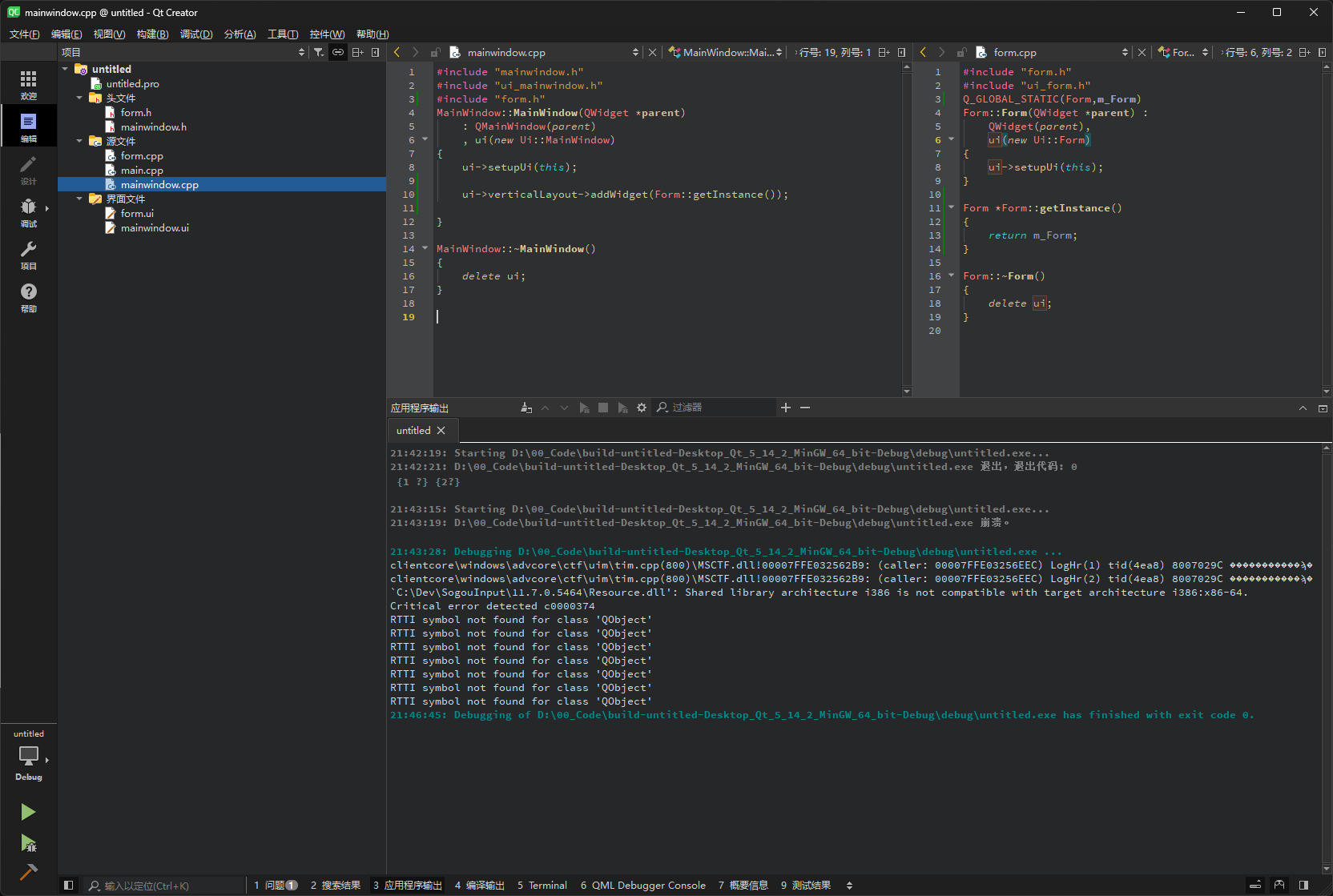Switch to the 编辑 (Edit) mode
The width and height of the screenshot is (1333, 896).
click(28, 127)
